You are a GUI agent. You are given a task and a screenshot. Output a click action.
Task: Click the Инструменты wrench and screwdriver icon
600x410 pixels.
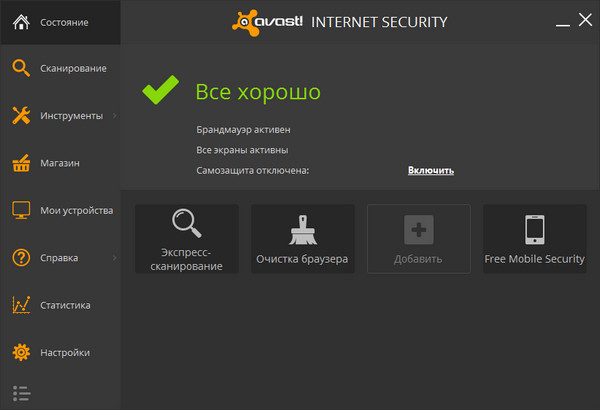click(21, 116)
